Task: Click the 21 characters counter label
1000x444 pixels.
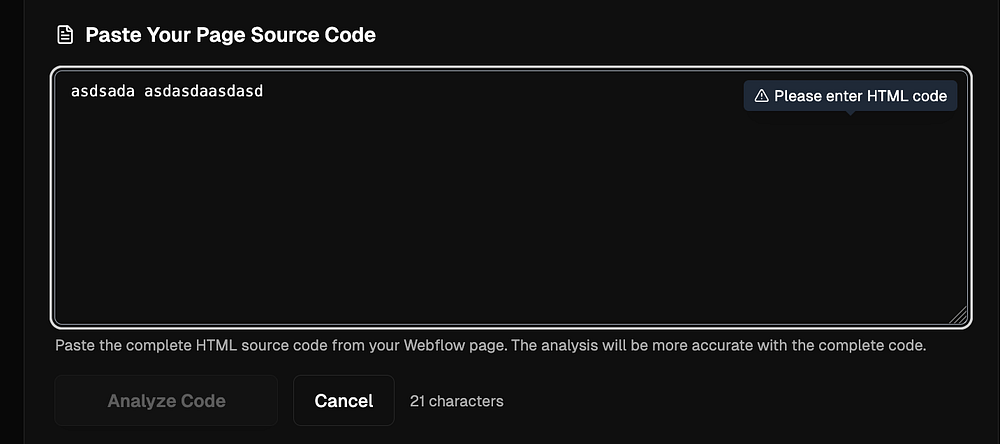Action: click(x=457, y=401)
